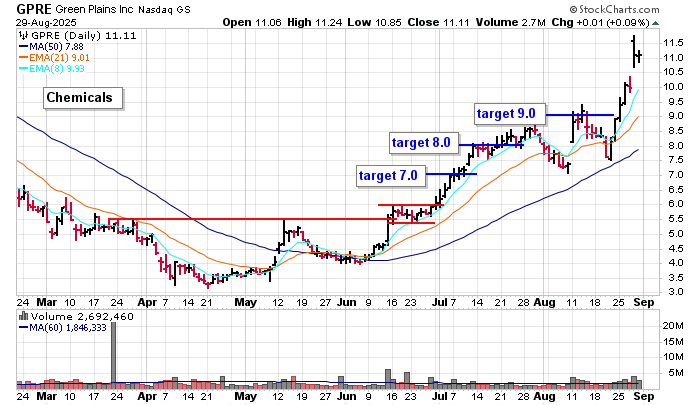The image size is (700, 405).
Task: Click the 5.5 price axis label
Action: pyautogui.click(x=675, y=219)
